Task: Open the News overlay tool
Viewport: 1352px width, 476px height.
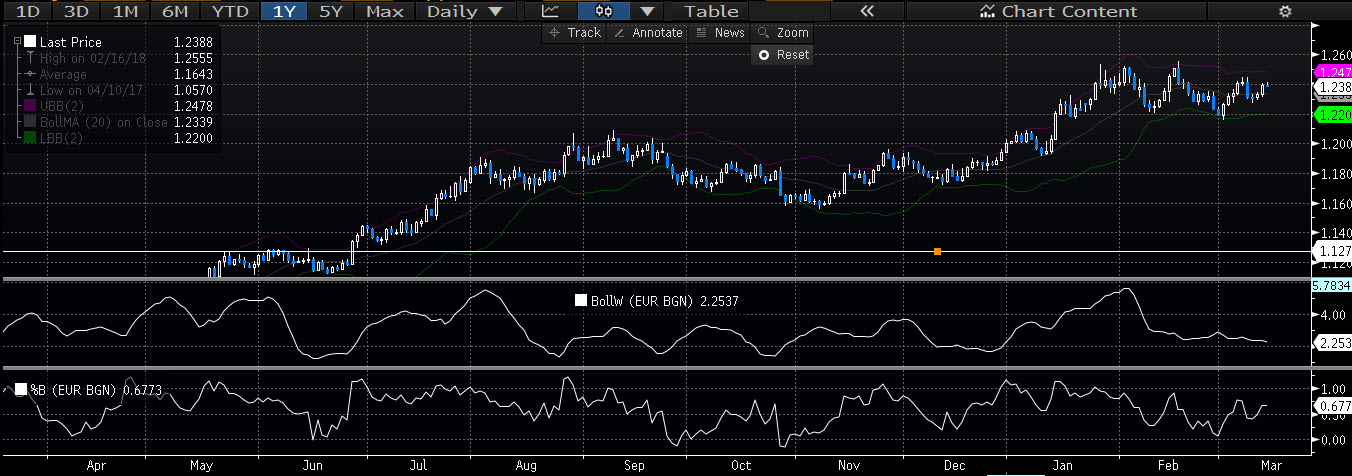Action: pyautogui.click(x=719, y=33)
